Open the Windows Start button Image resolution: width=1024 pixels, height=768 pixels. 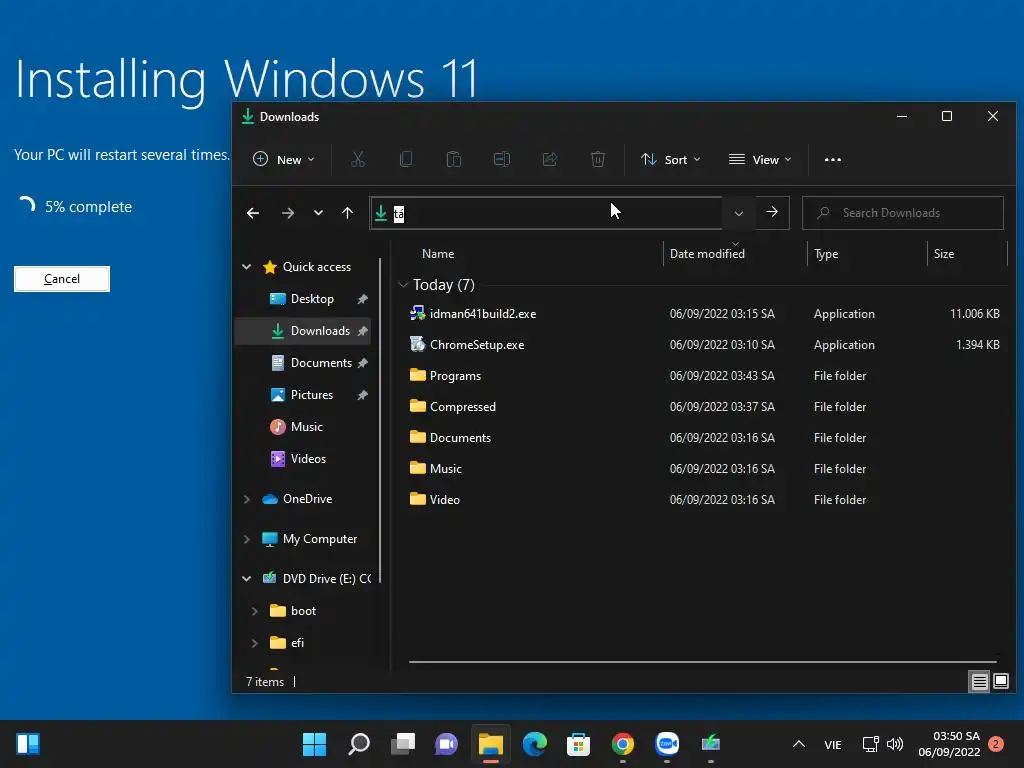[x=314, y=744]
